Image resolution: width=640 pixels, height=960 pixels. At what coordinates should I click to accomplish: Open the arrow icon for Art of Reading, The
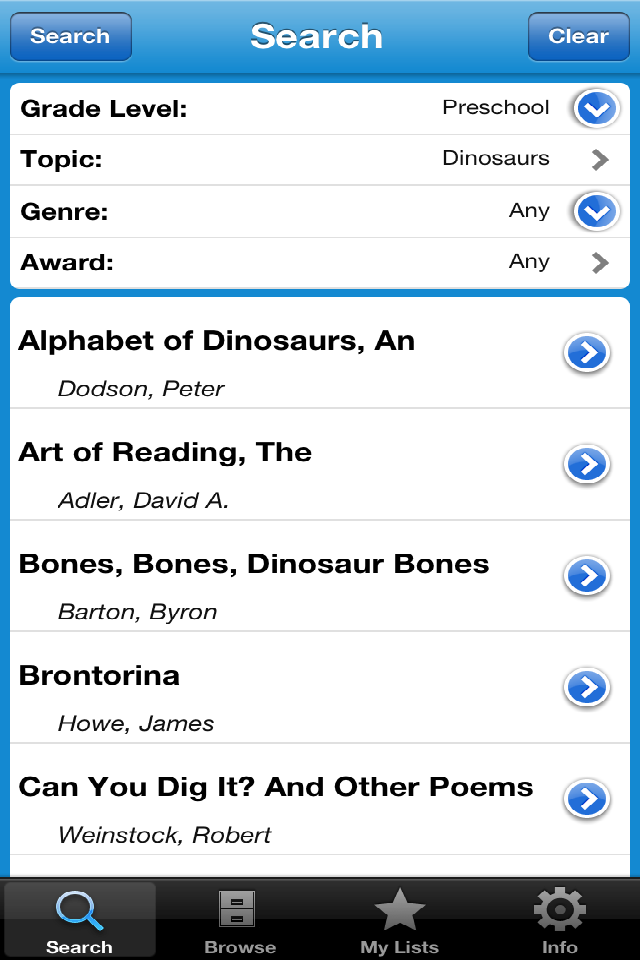[587, 464]
